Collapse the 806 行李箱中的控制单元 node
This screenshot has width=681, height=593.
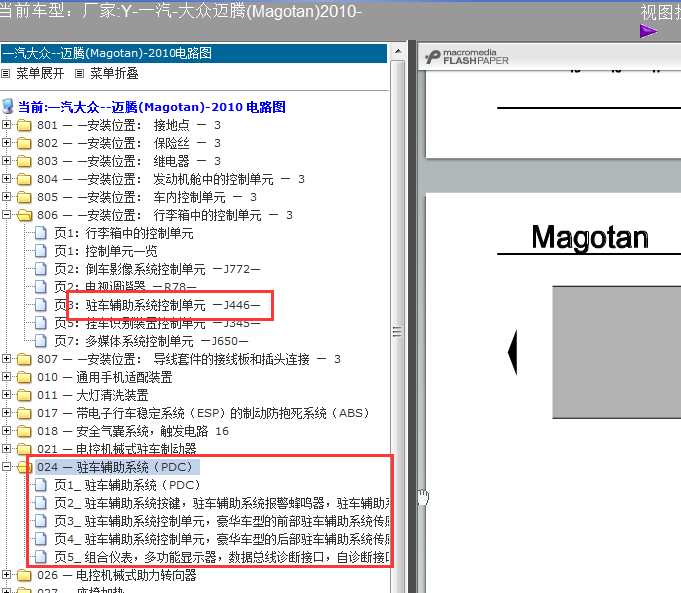(x=6, y=215)
